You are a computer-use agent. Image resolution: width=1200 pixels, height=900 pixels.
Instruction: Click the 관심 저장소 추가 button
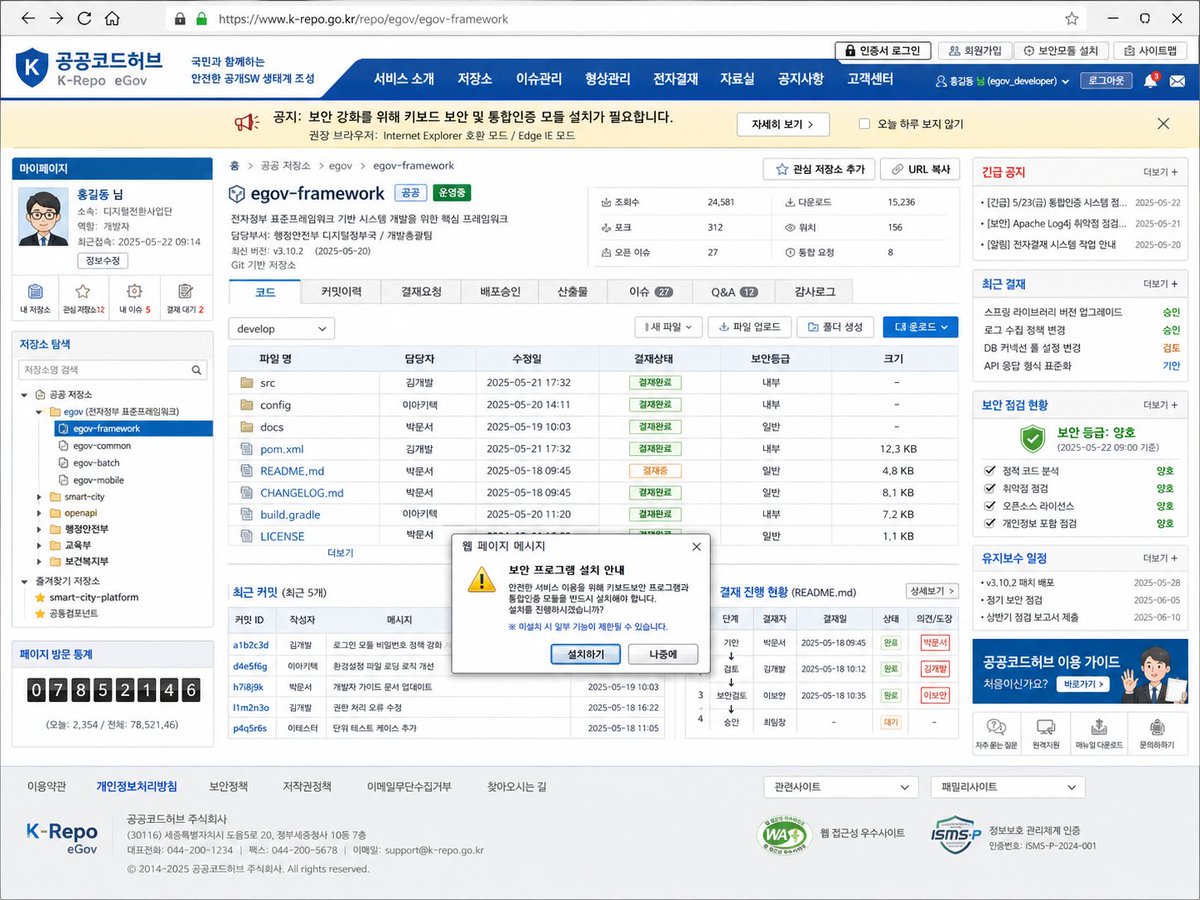[x=820, y=169]
